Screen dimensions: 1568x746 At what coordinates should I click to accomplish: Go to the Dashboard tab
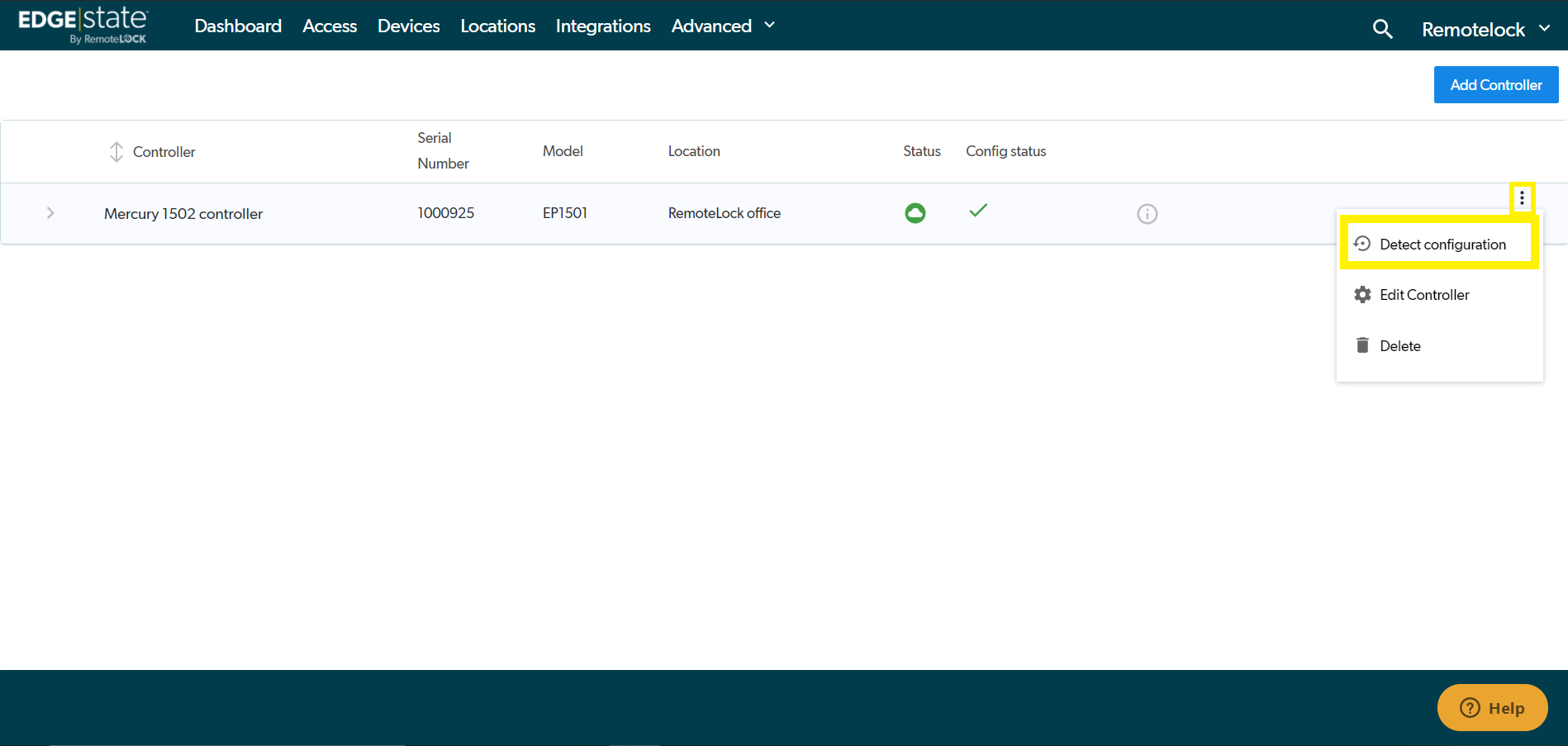238,26
